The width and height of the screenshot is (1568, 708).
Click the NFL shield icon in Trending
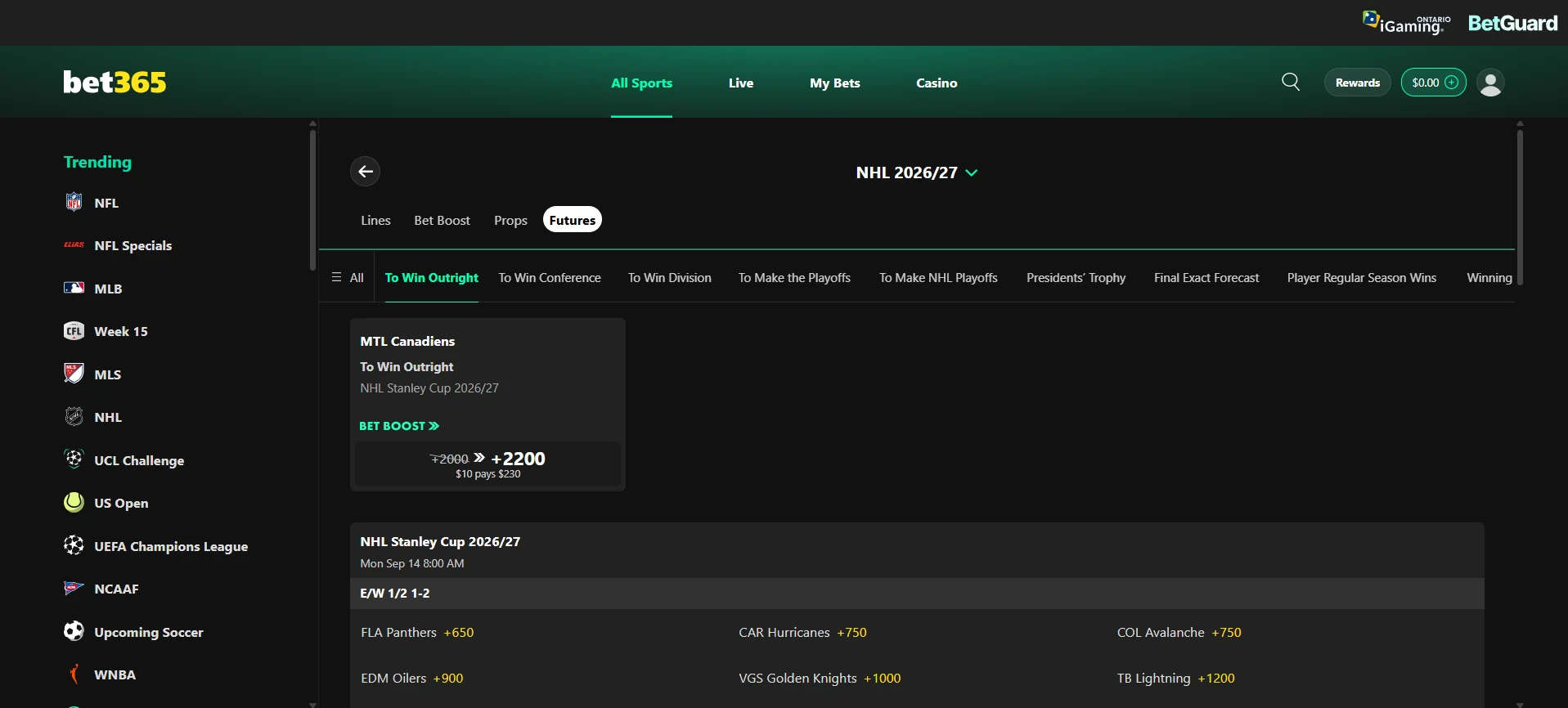coord(74,202)
